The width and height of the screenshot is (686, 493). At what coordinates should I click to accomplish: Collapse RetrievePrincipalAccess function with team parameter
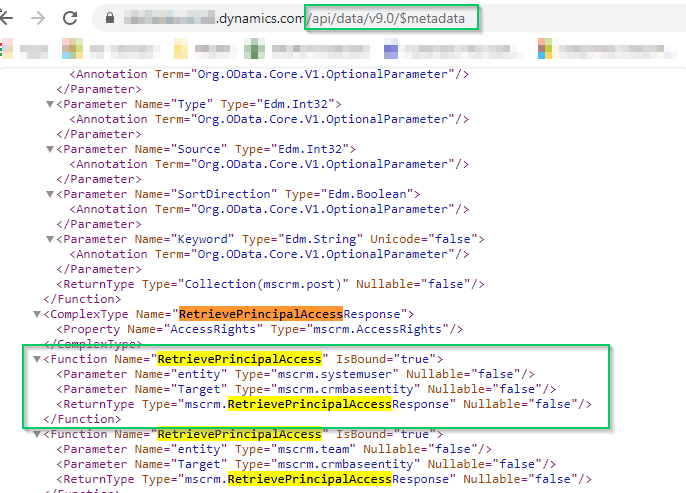point(37,434)
